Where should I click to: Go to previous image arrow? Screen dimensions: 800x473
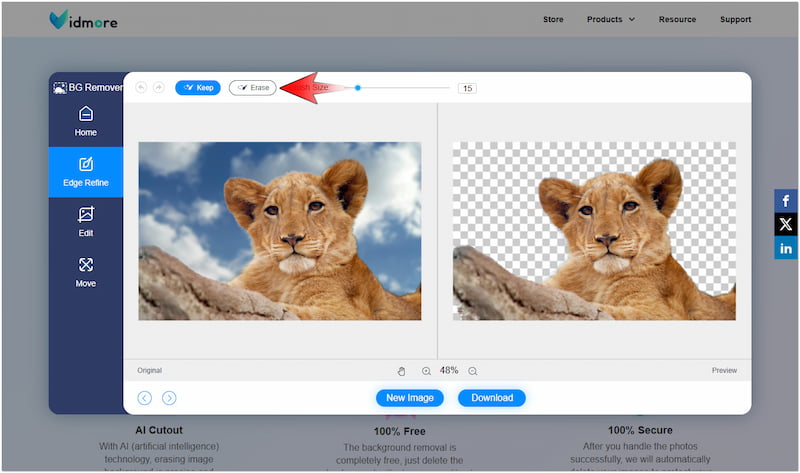point(145,398)
